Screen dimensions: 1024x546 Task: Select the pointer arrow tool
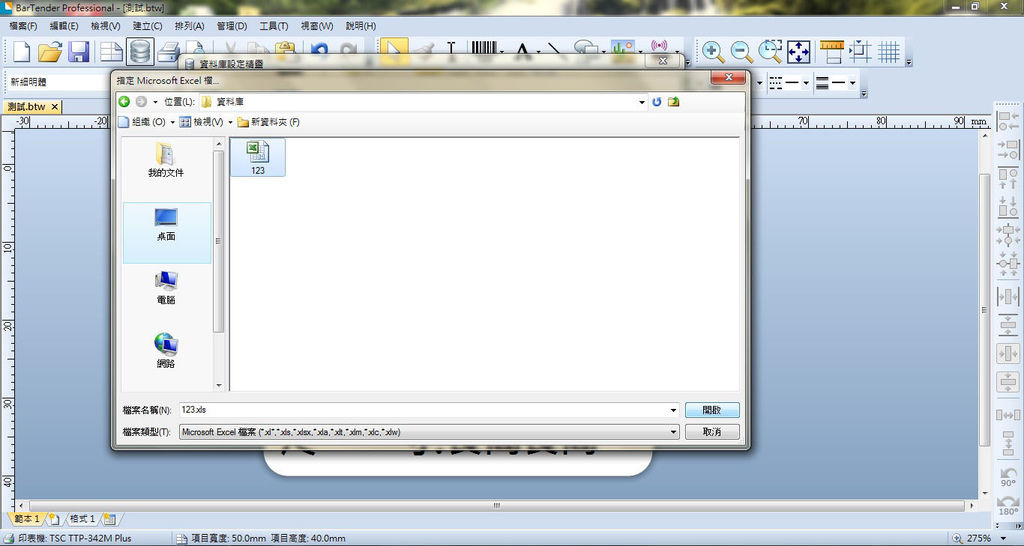(394, 51)
